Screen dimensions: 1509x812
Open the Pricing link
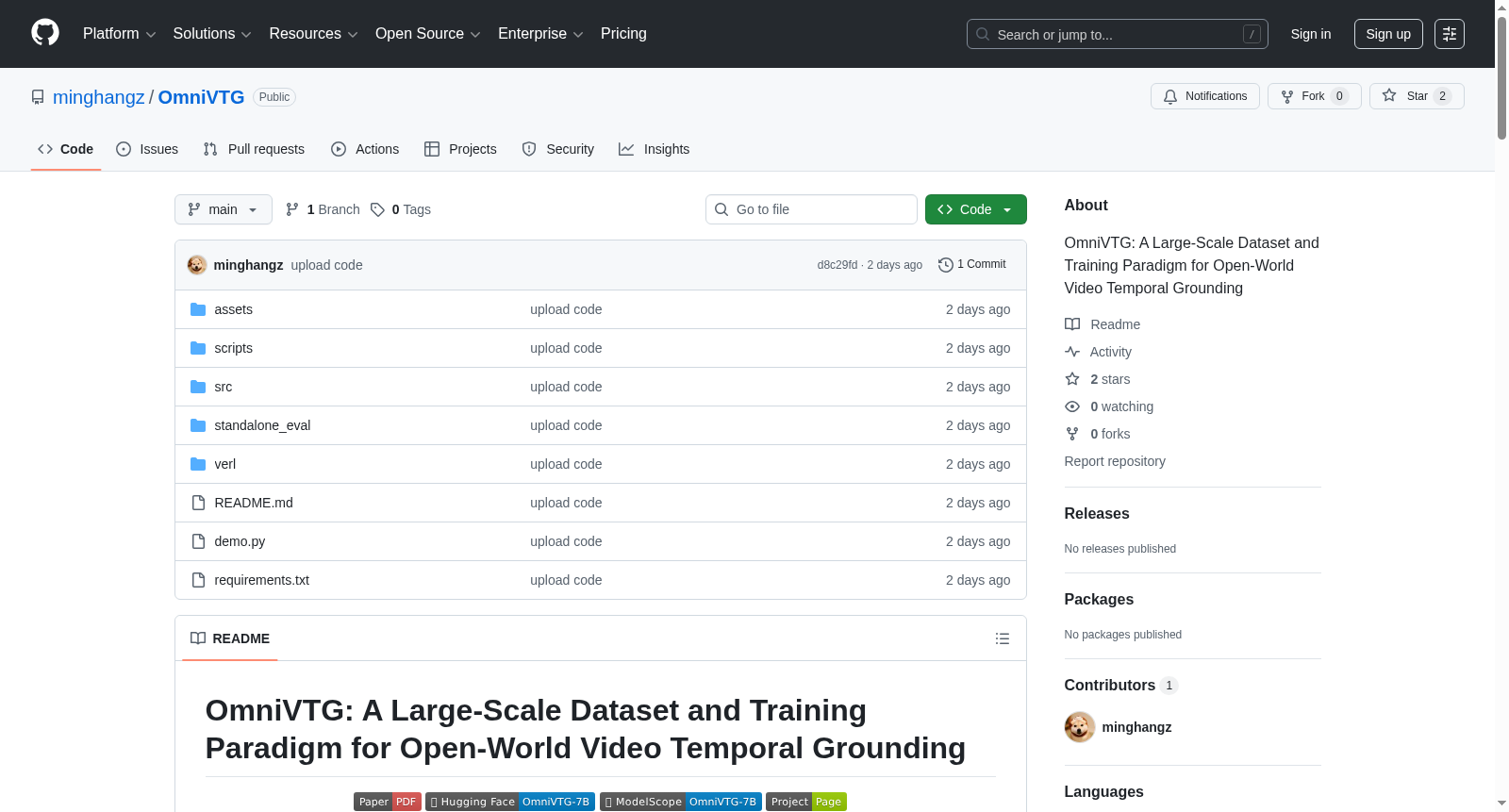point(623,34)
